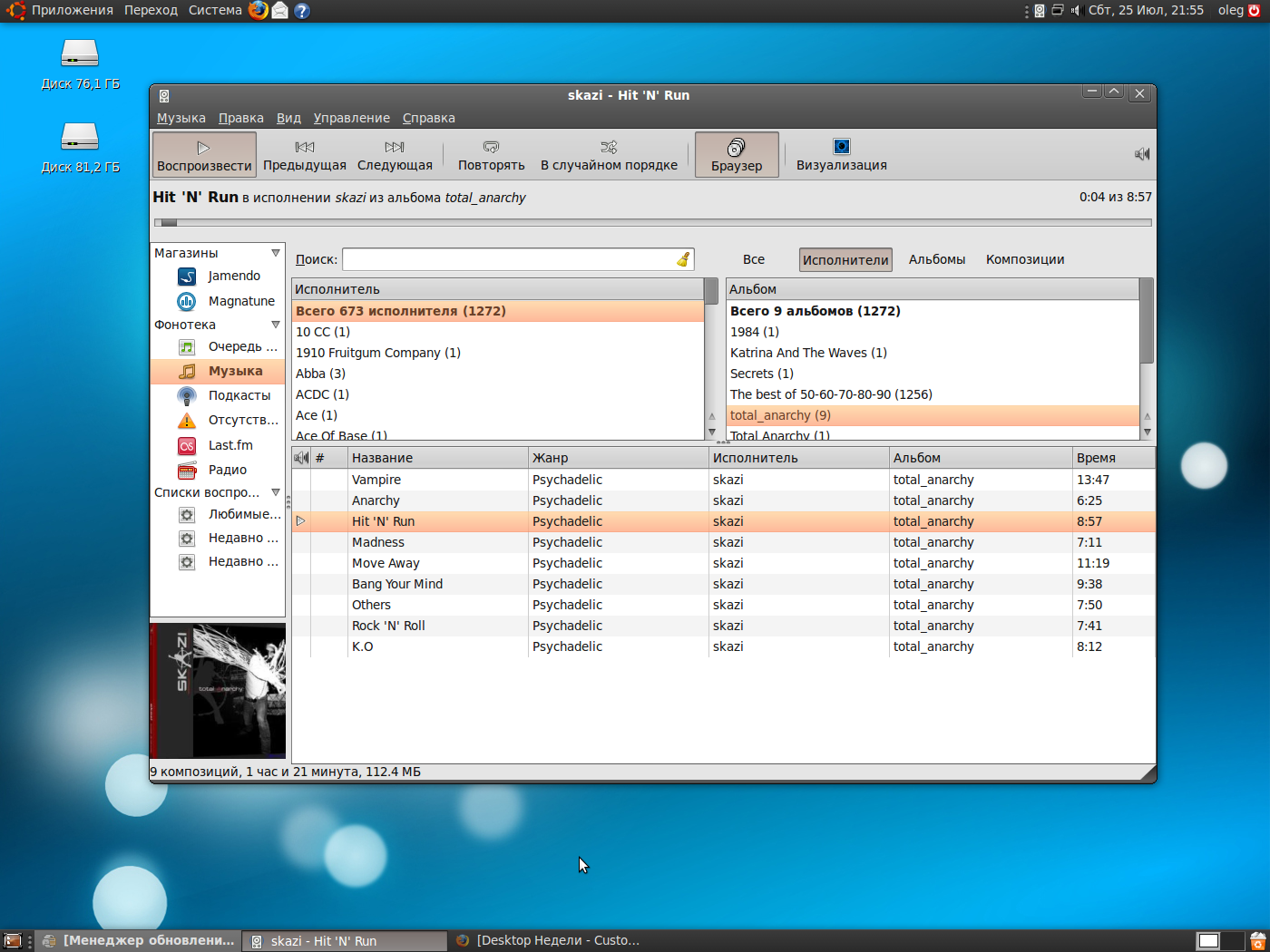1270x952 pixels.
Task: Open trash icon in bottom panel
Action: 1257,941
